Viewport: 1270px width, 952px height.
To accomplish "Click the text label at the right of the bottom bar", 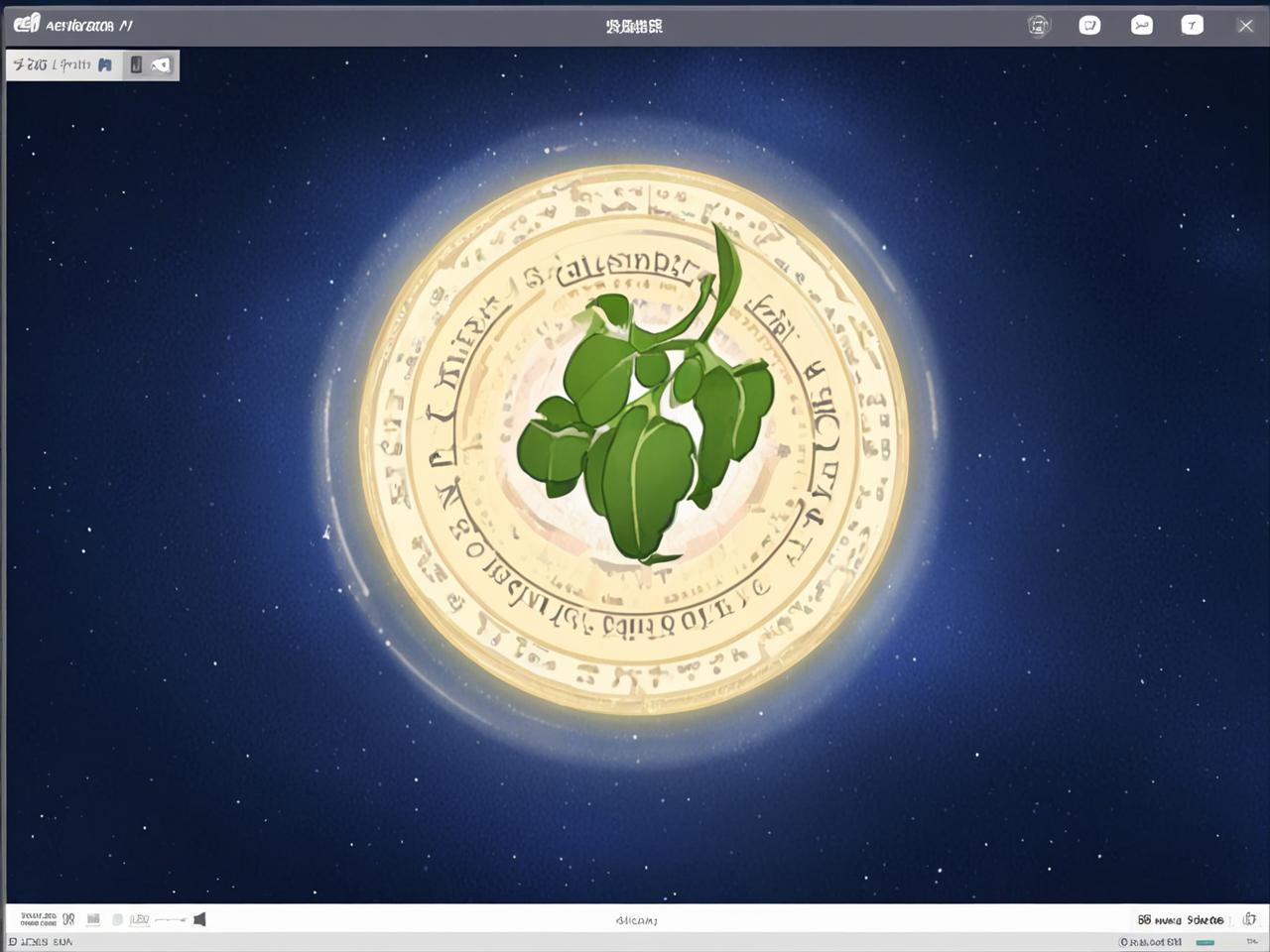I will (1181, 920).
